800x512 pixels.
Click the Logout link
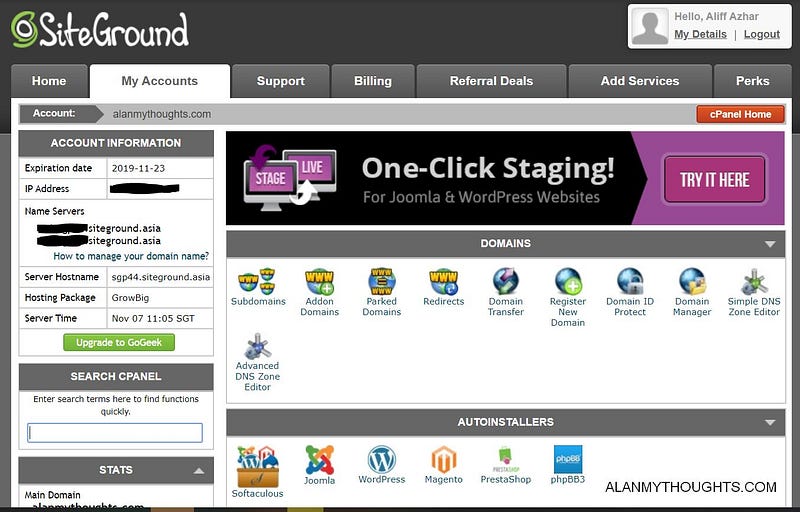coord(762,34)
